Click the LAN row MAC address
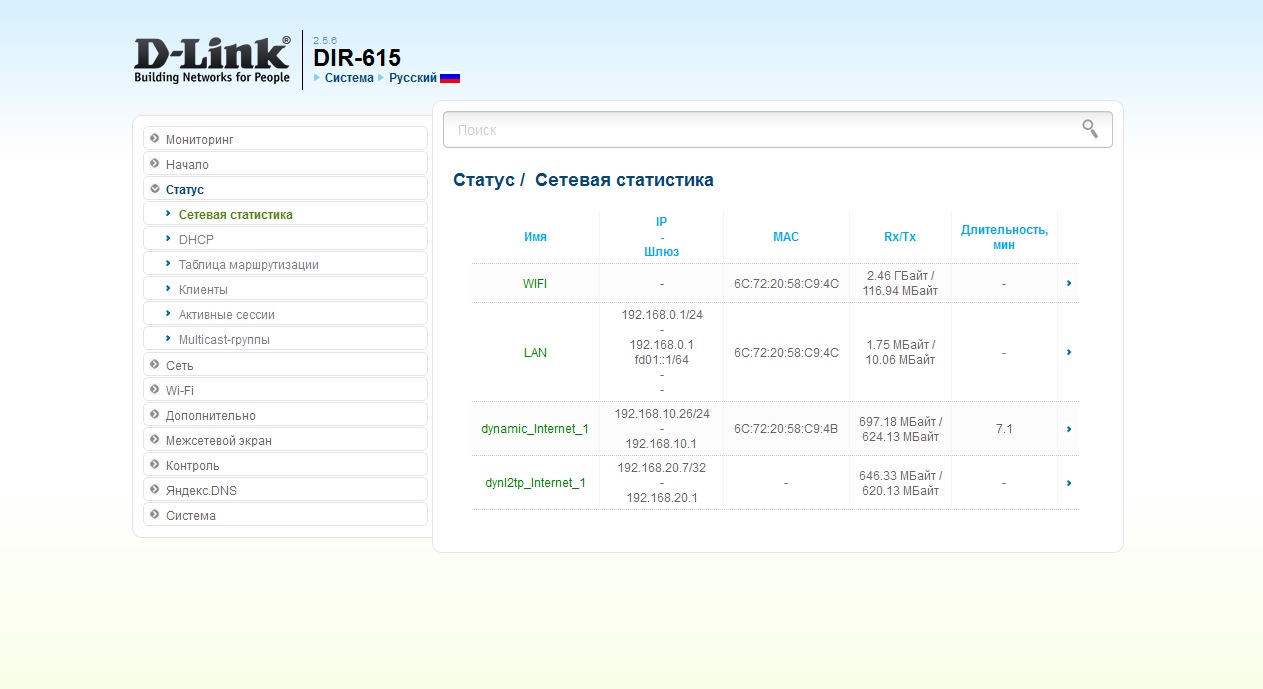Image resolution: width=1263 pixels, height=689 pixels. [x=786, y=353]
